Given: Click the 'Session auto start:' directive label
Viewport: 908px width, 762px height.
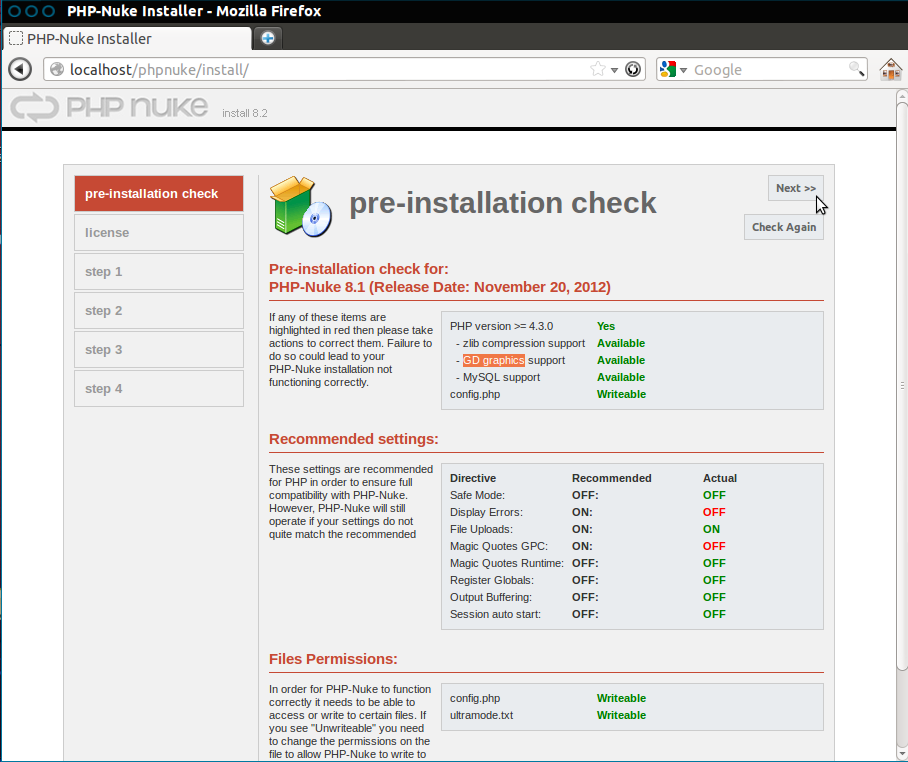Looking at the screenshot, I should coord(495,614).
